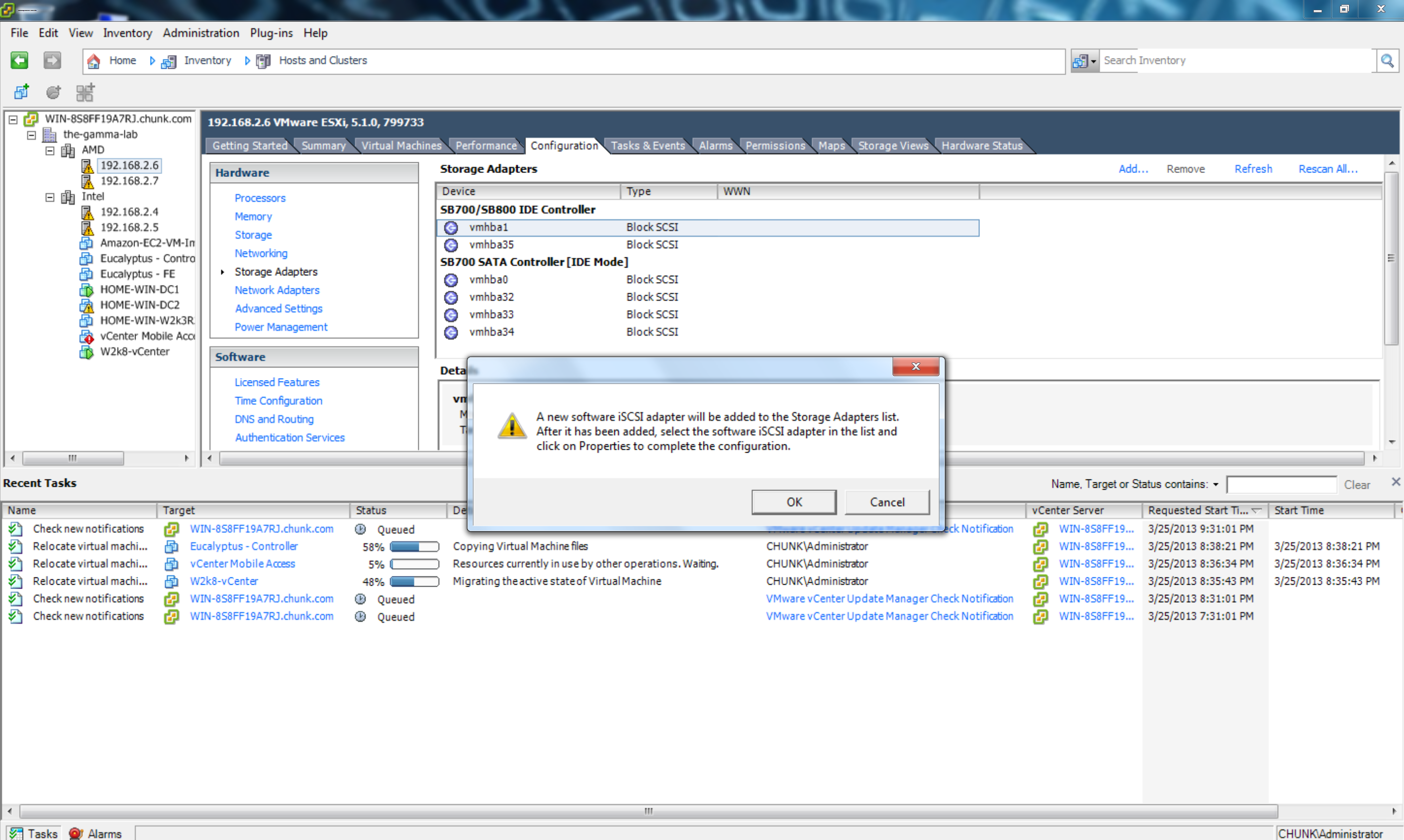Click the Eucalyptus Controller relocate progress bar
This screenshot has height=840, width=1404.
coord(414,547)
